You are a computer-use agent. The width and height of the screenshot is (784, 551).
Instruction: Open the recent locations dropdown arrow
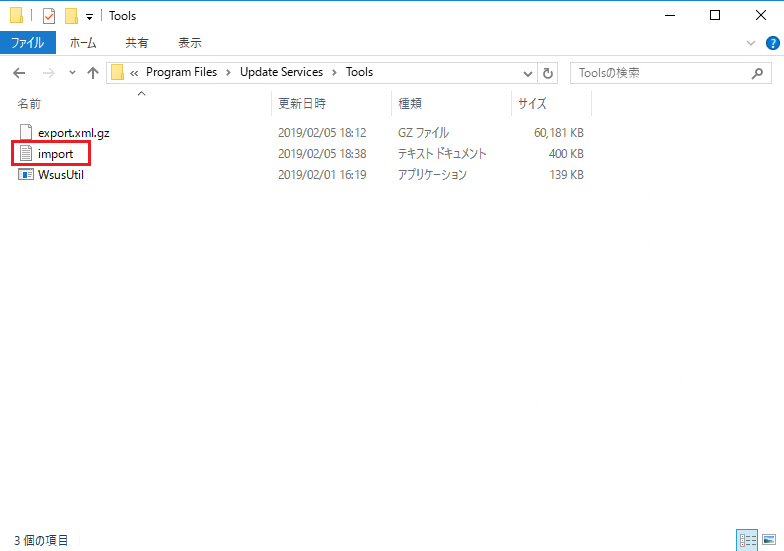pos(72,73)
